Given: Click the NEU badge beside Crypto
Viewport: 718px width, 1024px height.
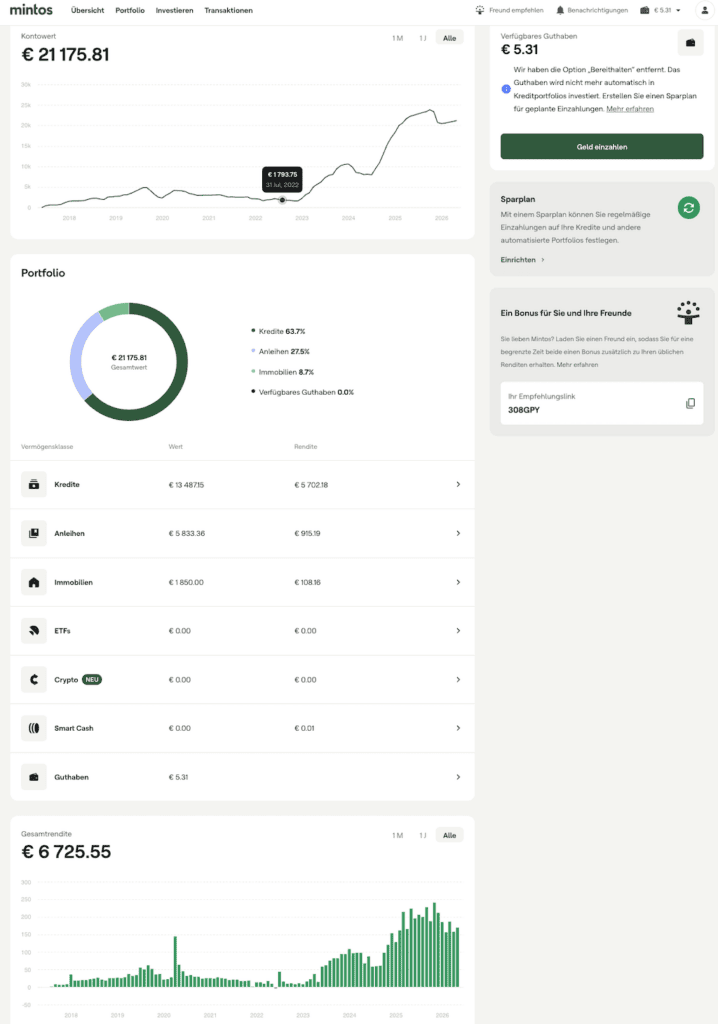Looking at the screenshot, I should point(92,680).
